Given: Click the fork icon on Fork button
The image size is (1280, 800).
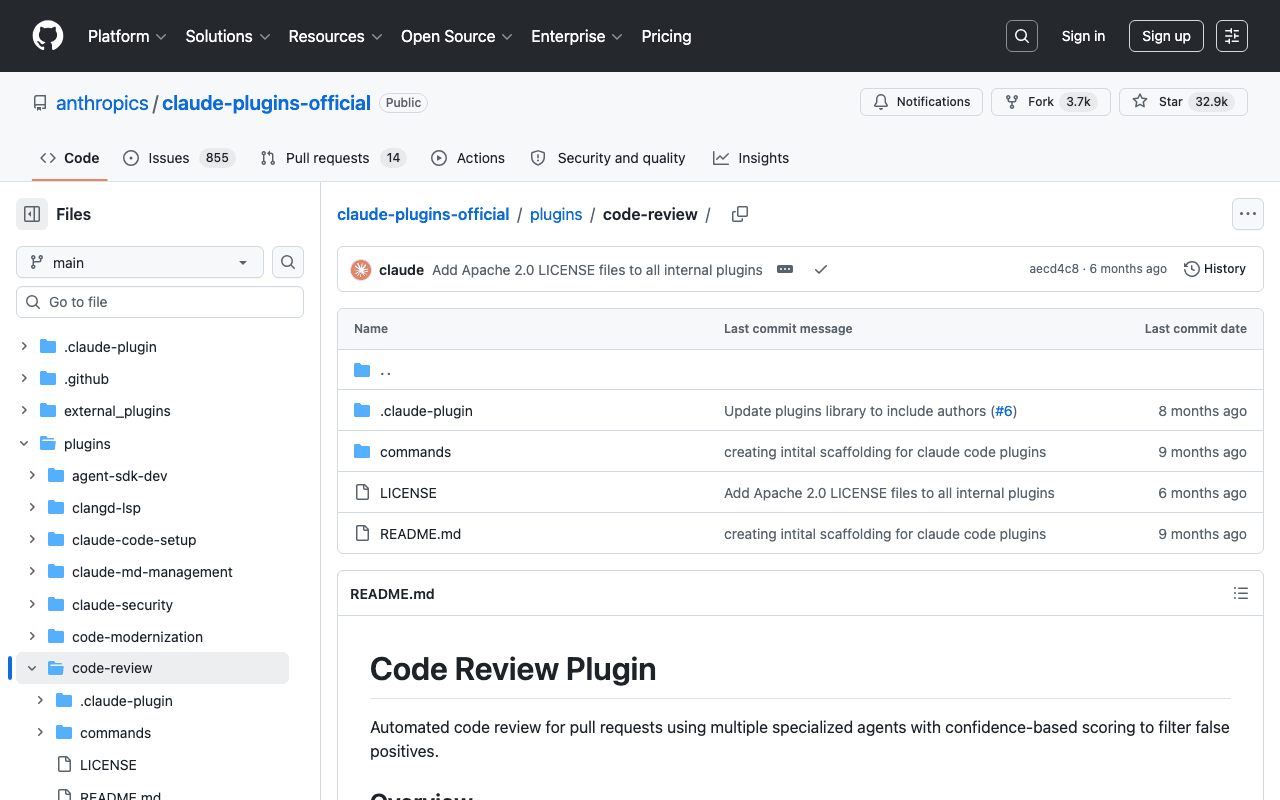Looking at the screenshot, I should (1012, 102).
